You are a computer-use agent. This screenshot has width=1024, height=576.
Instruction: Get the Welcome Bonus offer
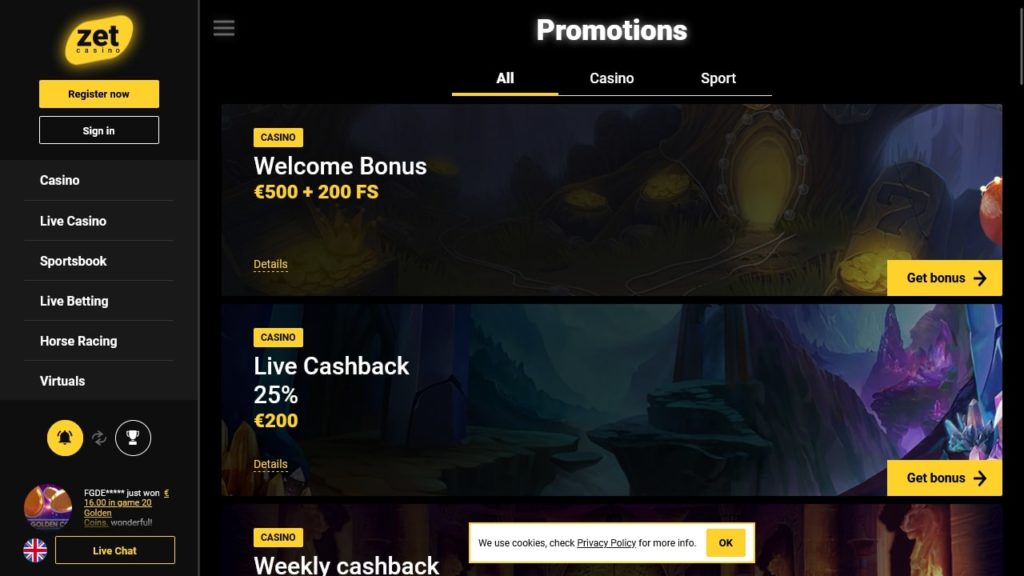944,278
